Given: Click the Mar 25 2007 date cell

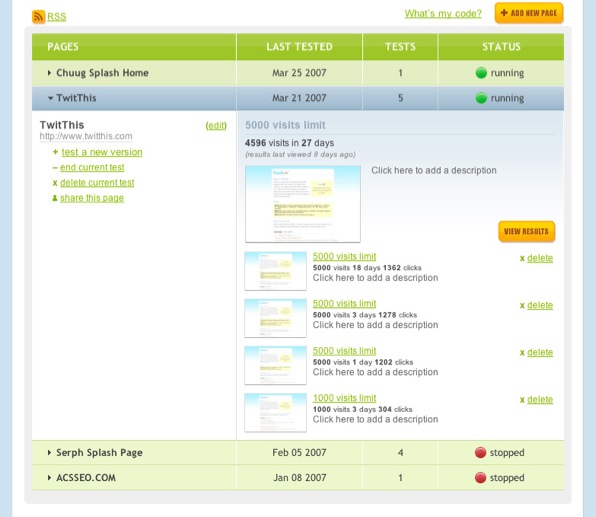Looking at the screenshot, I should pyautogui.click(x=299, y=73).
